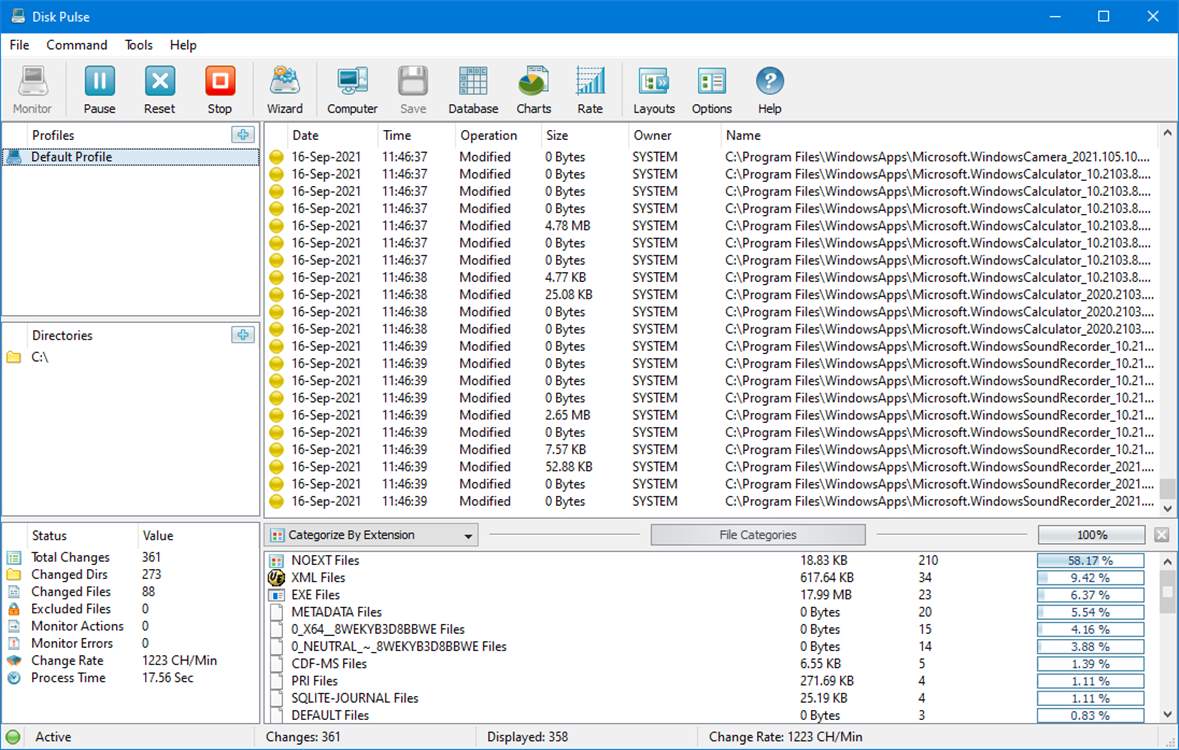Select the SQLITE-JOURNAL Files row
The width and height of the screenshot is (1179, 750).
point(712,698)
